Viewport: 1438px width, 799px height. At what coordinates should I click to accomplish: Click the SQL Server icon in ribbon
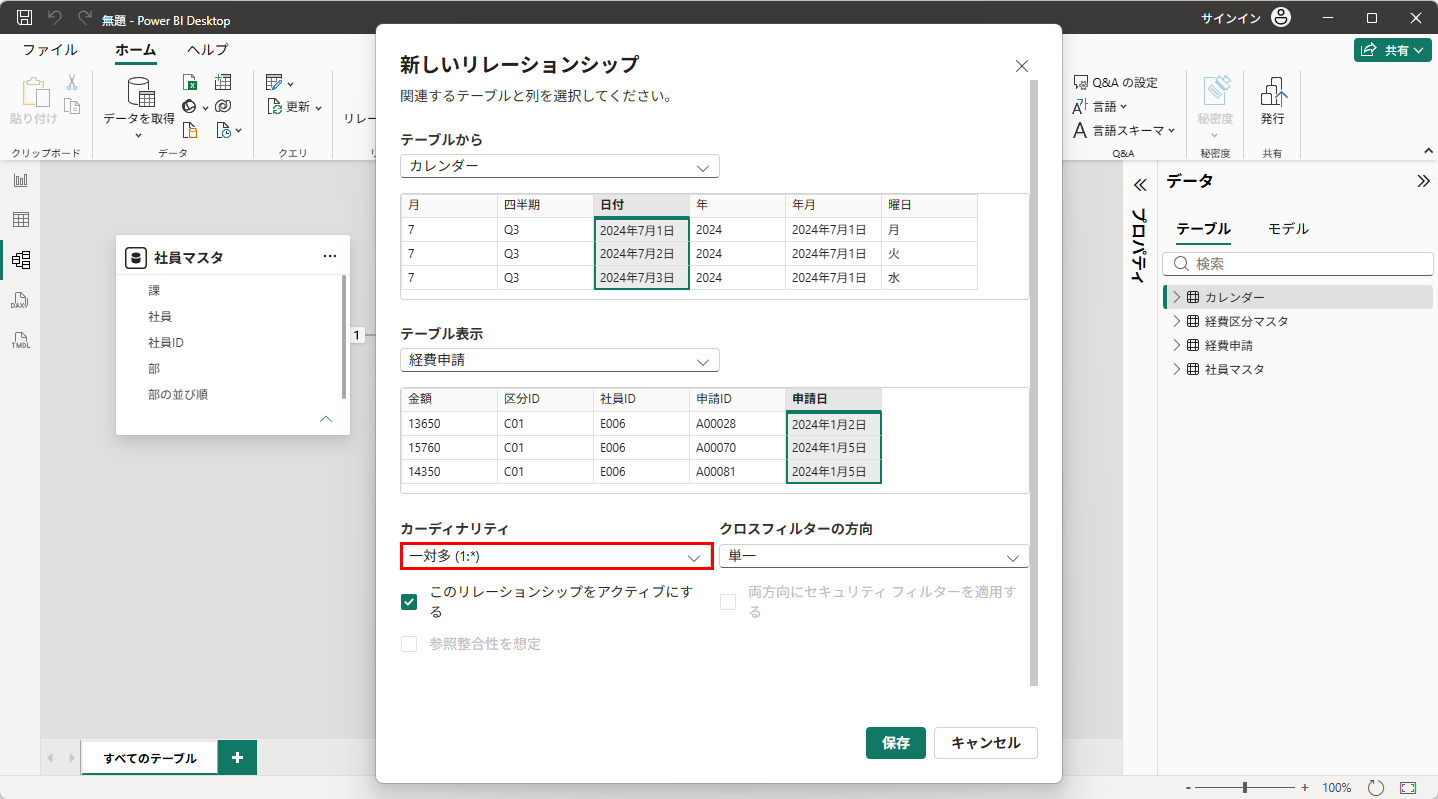pyautogui.click(x=190, y=130)
